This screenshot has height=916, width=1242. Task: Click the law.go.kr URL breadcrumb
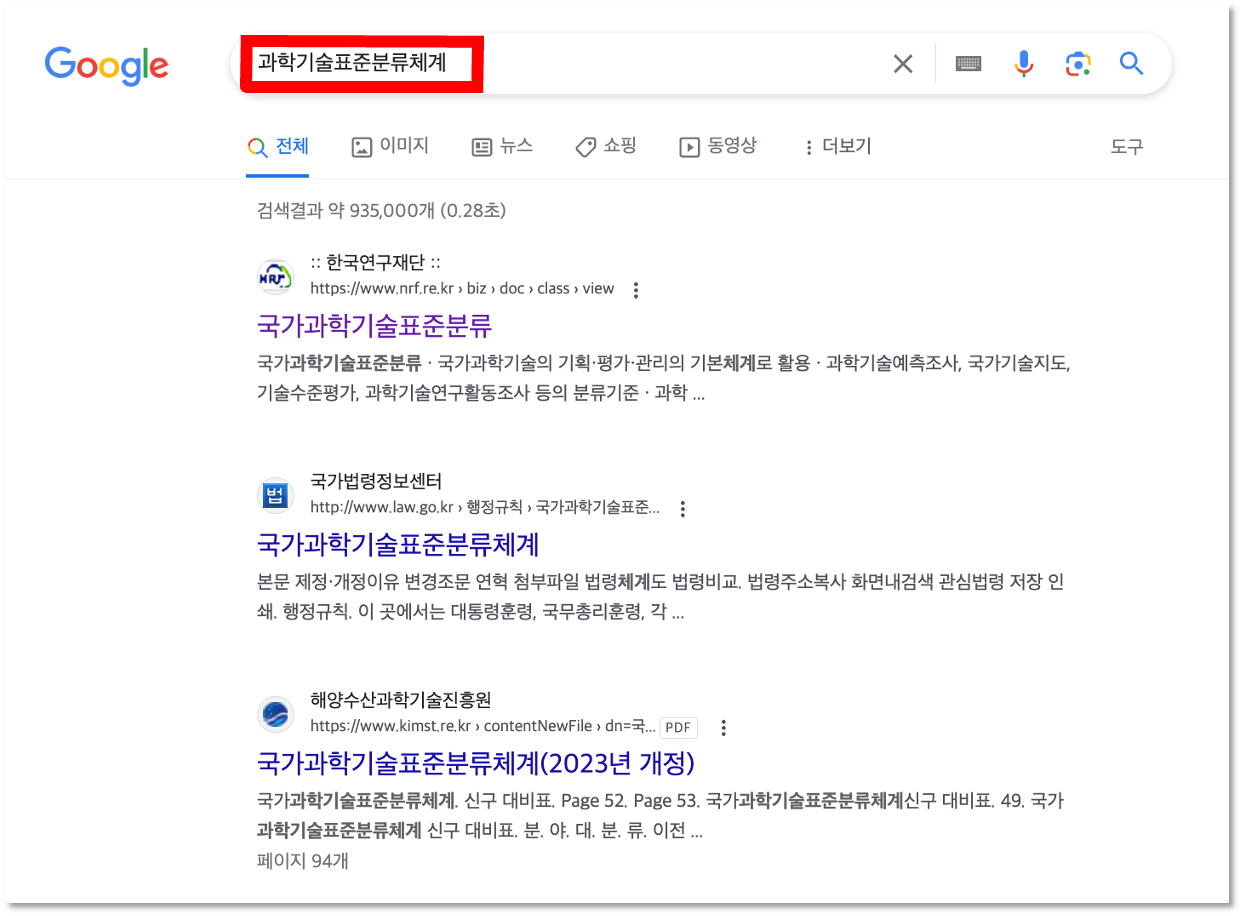(x=485, y=508)
